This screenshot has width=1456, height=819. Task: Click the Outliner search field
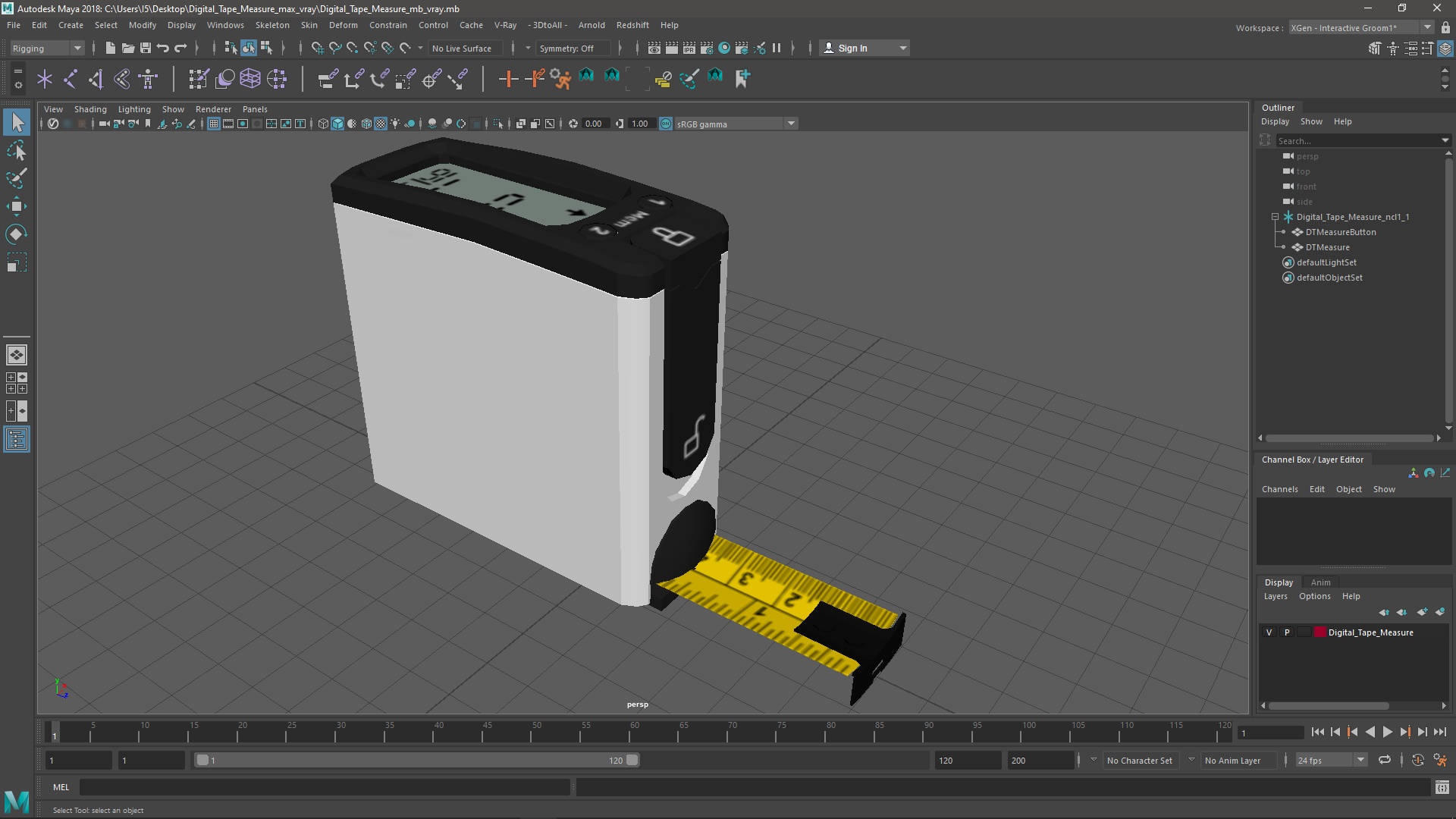[1363, 140]
